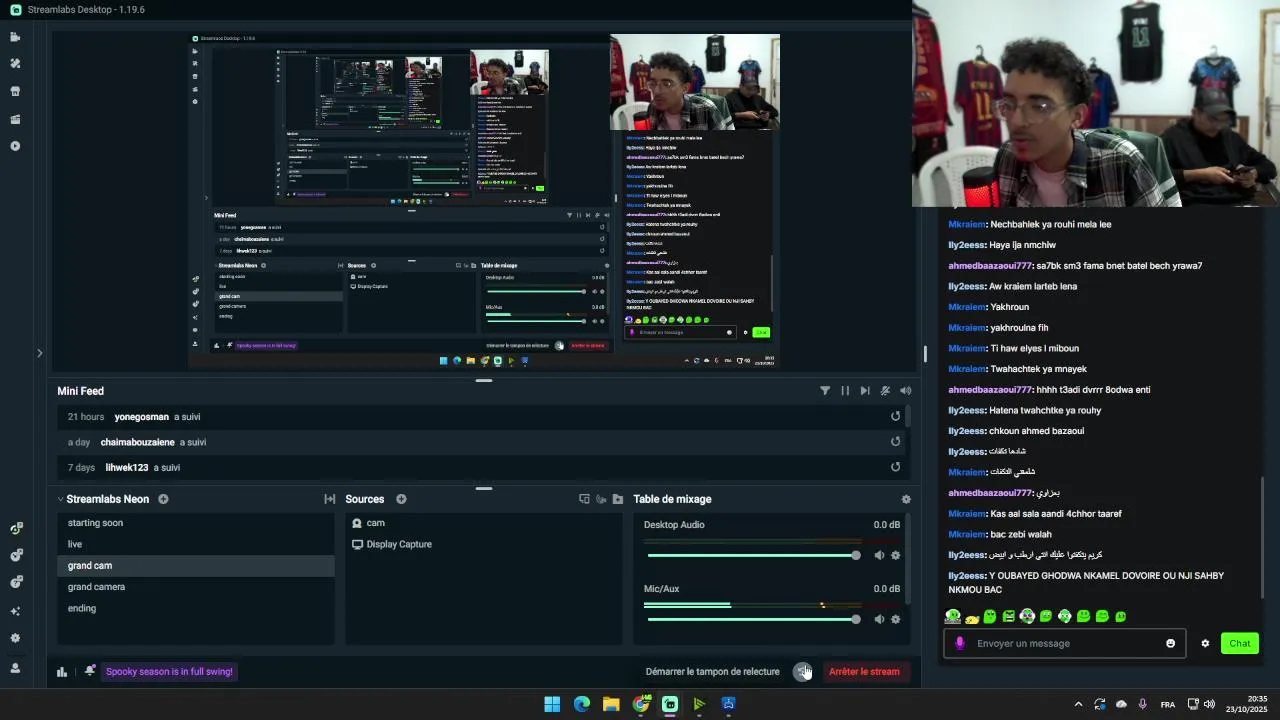Open Google Chrome from taskbar
This screenshot has height=720, width=1280.
tap(641, 704)
